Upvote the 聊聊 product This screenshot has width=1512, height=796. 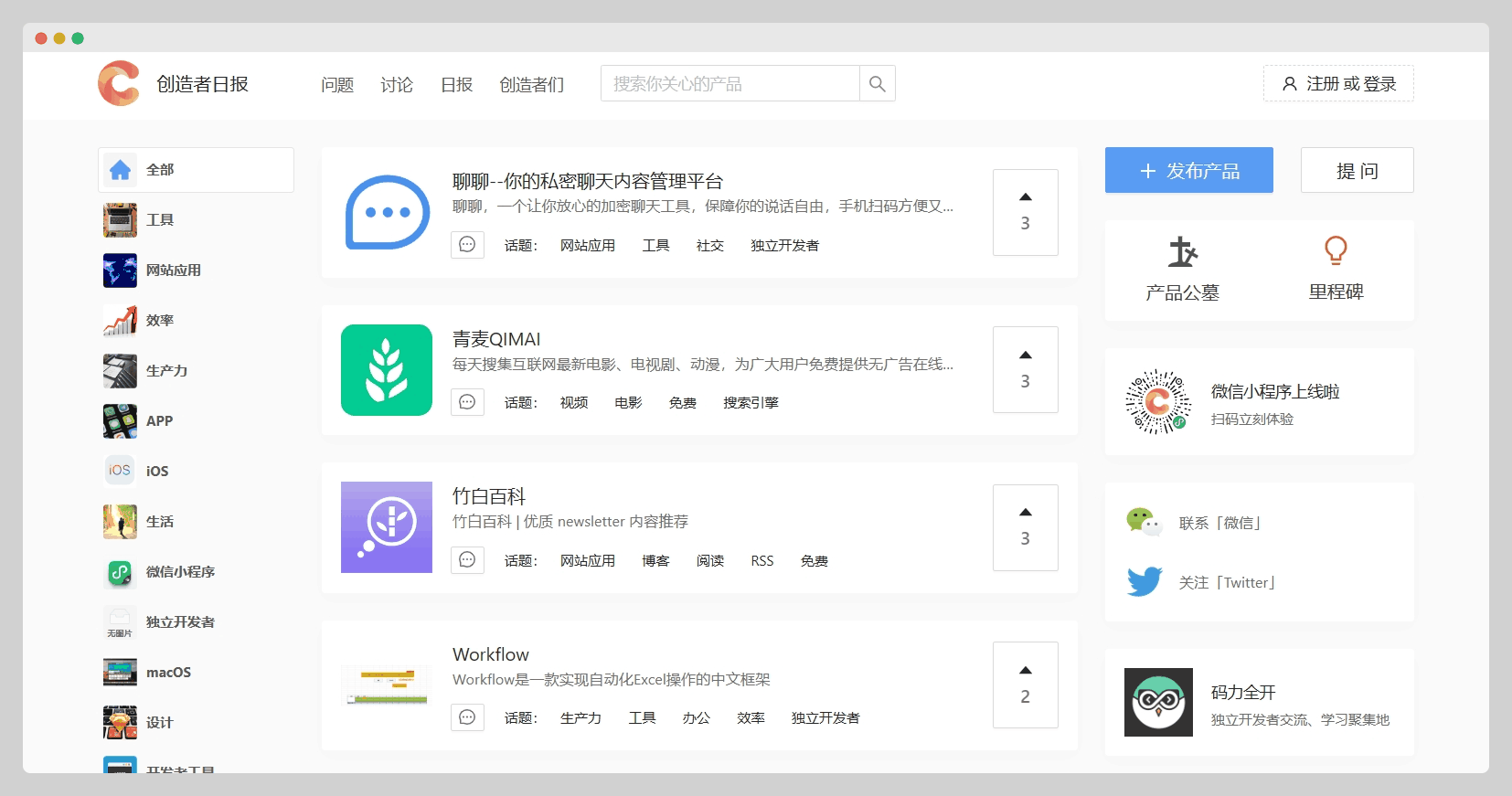1025,212
